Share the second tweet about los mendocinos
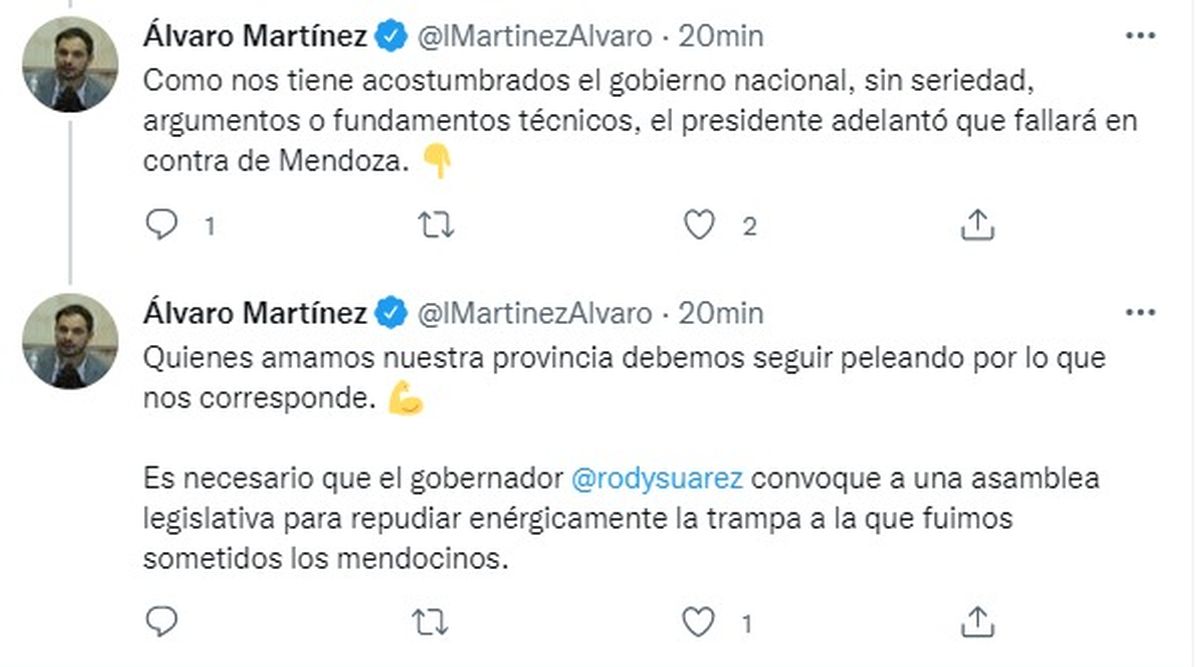The width and height of the screenshot is (1200, 667). coord(976,622)
